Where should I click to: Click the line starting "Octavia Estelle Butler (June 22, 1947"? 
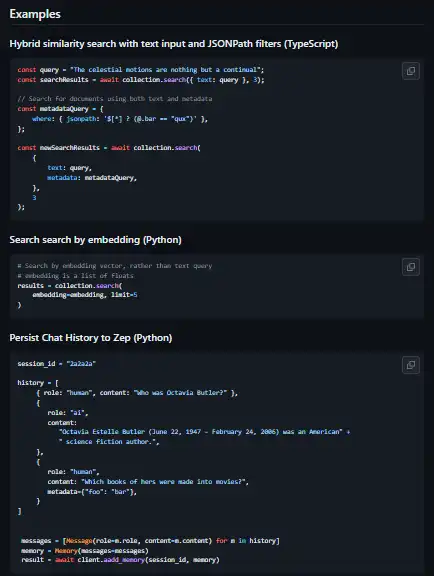click(204, 432)
